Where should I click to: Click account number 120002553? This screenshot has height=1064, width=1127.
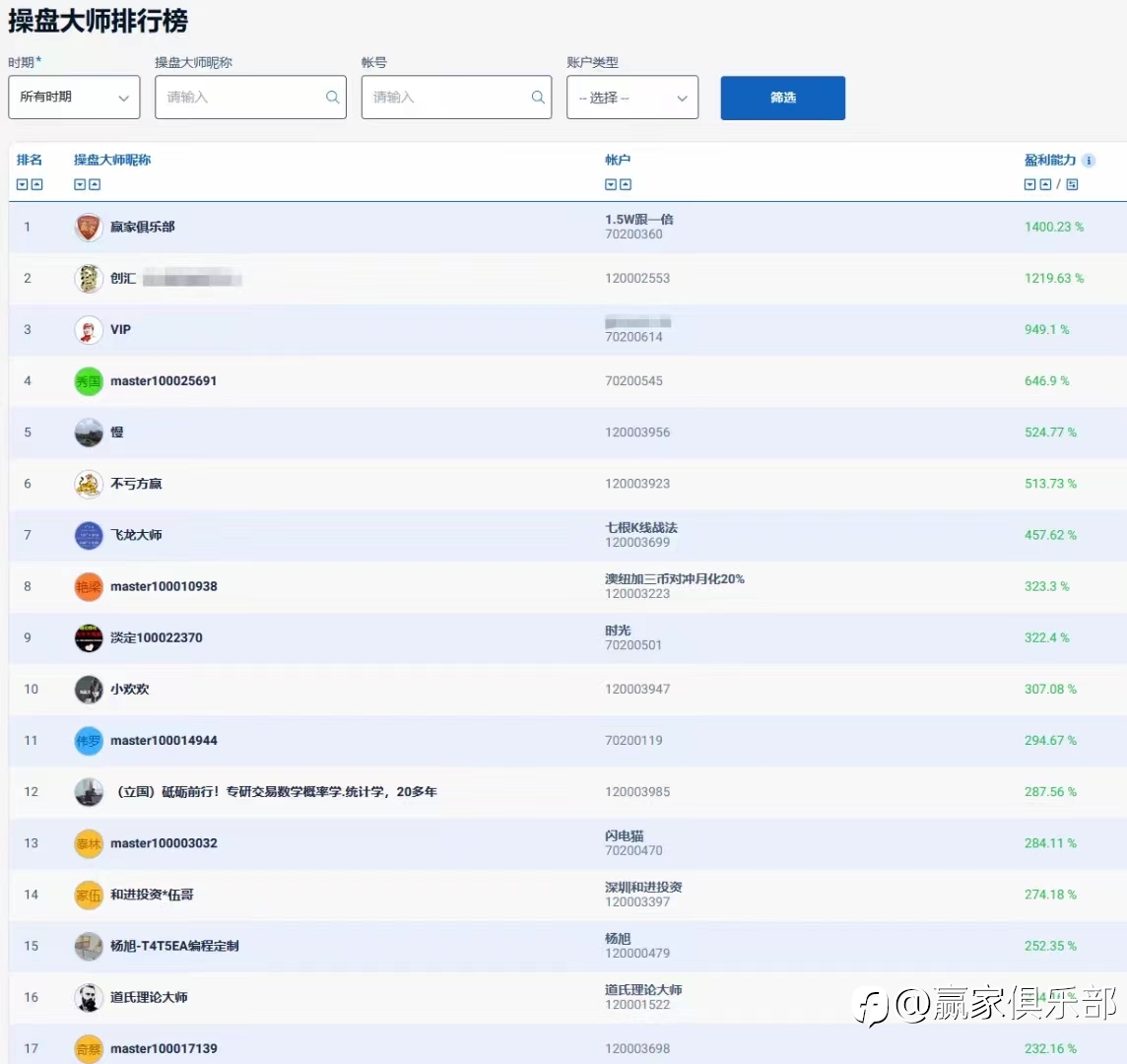[x=637, y=278]
